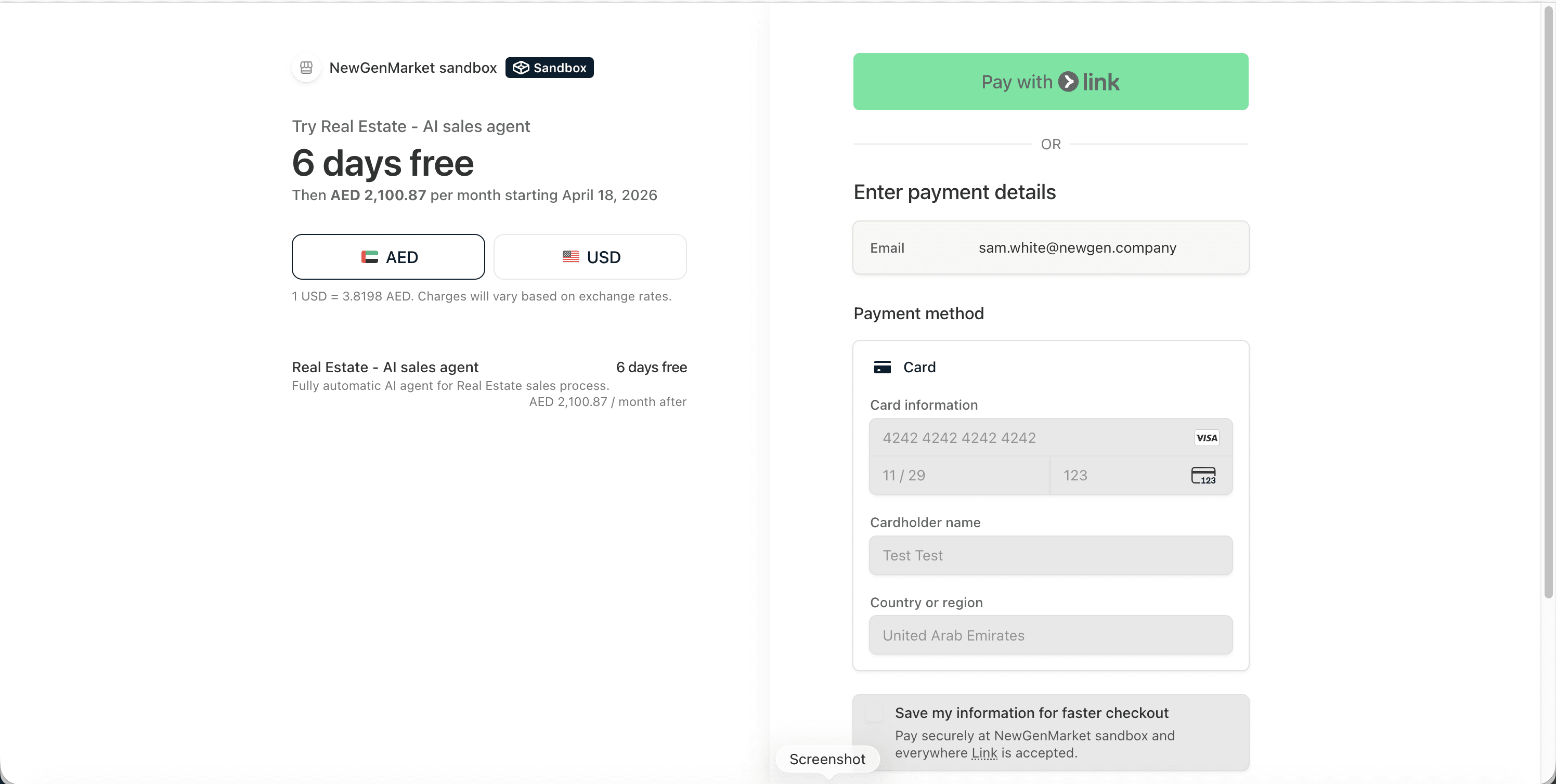The image size is (1556, 784).
Task: Click the Visa logo in card field
Action: (1206, 437)
